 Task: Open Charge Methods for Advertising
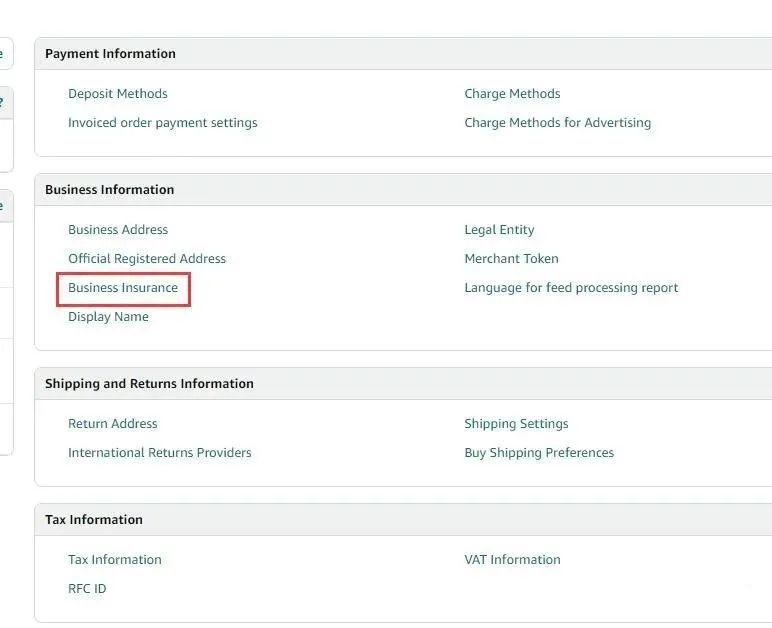pos(557,123)
